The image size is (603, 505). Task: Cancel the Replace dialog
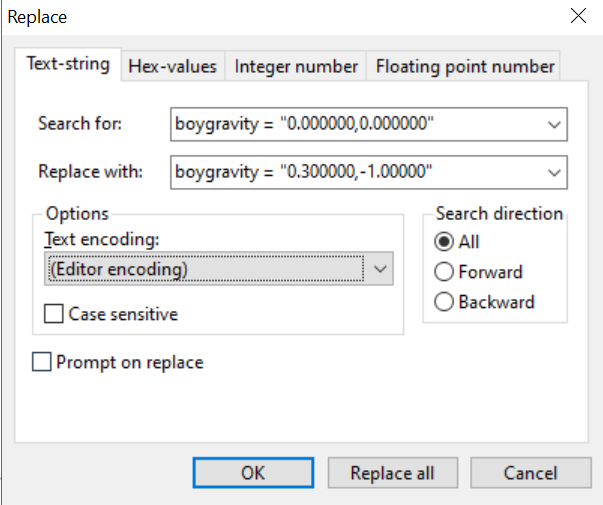point(530,473)
